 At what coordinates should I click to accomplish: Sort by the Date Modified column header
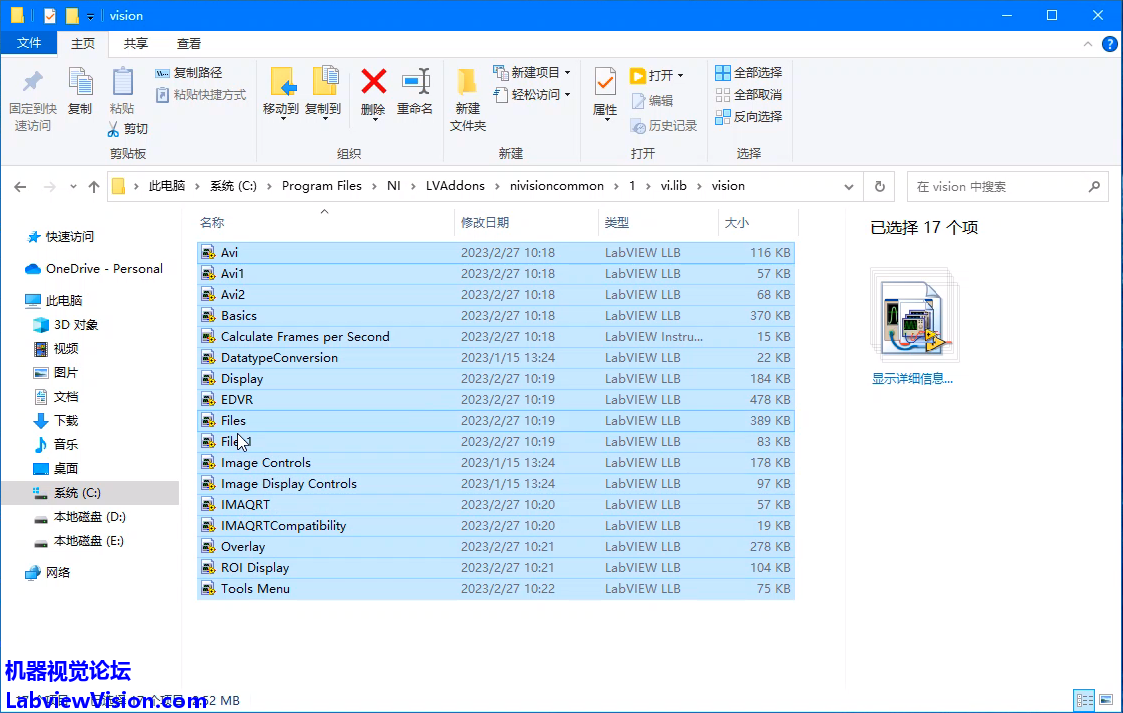[x=526, y=223]
